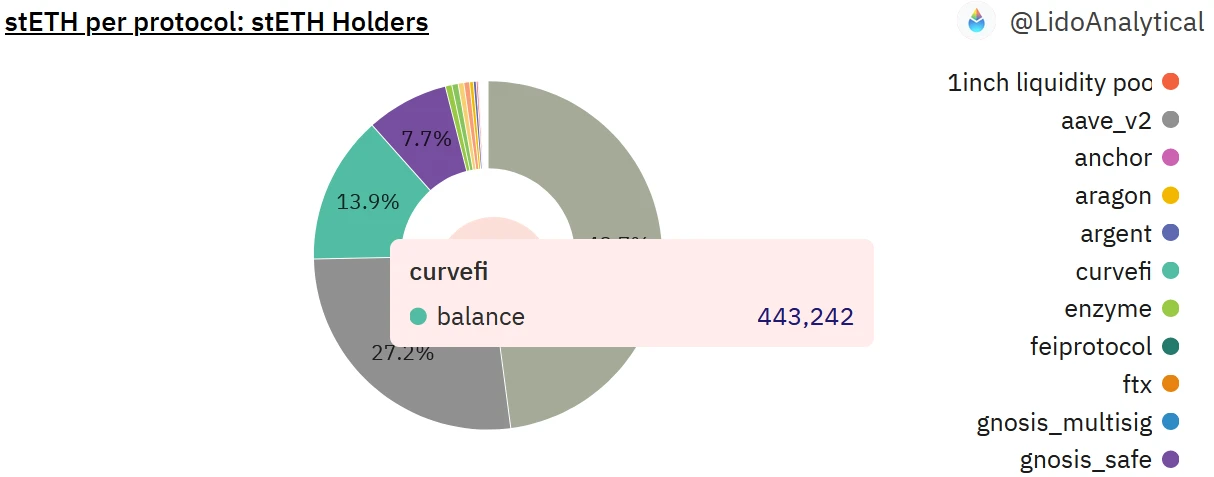Viewport: 1214px width, 477px height.
Task: Open the @LidoAnalytical author link
Action: point(1106,22)
